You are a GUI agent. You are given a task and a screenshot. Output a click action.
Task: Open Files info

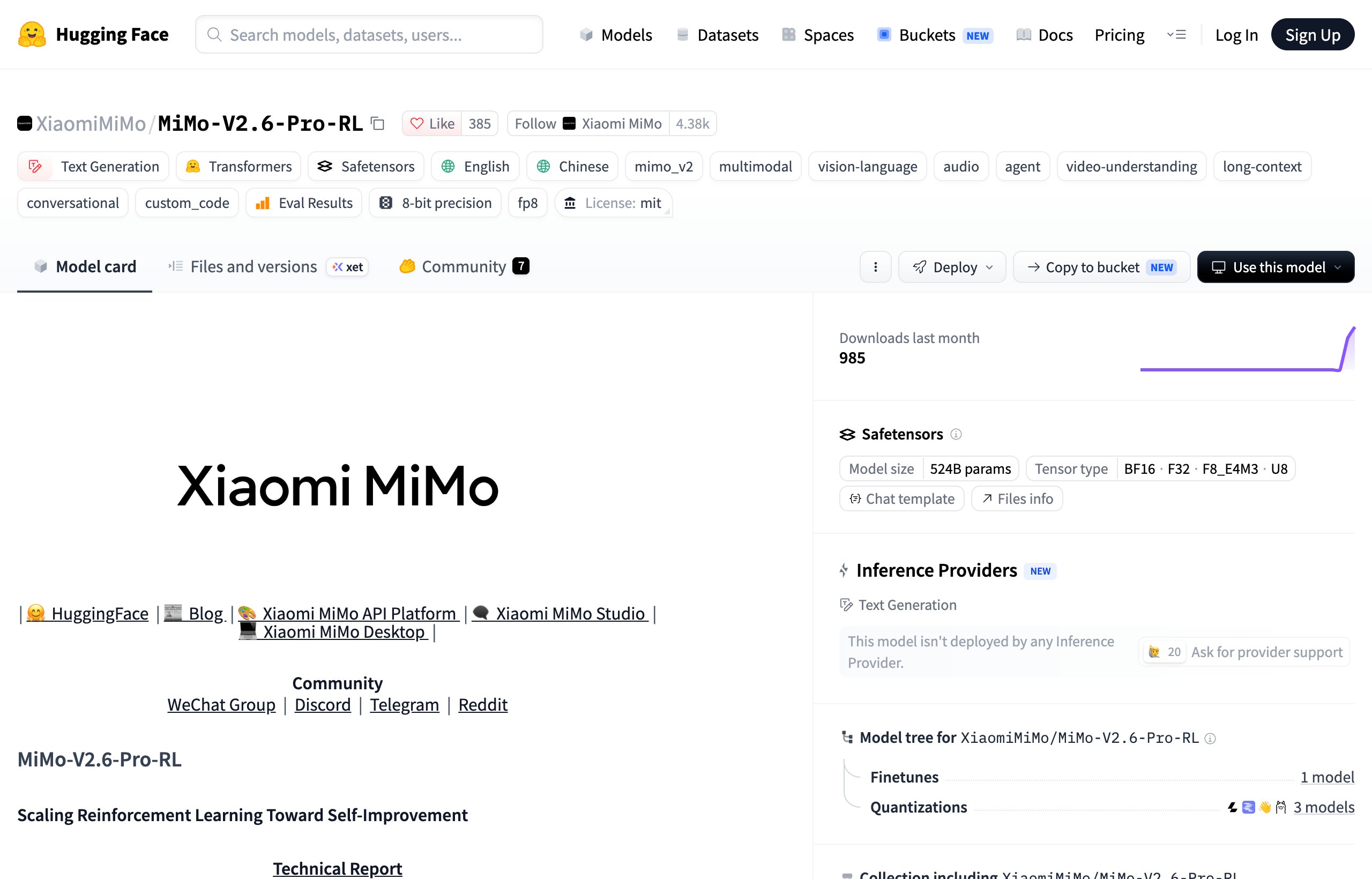click(1017, 499)
